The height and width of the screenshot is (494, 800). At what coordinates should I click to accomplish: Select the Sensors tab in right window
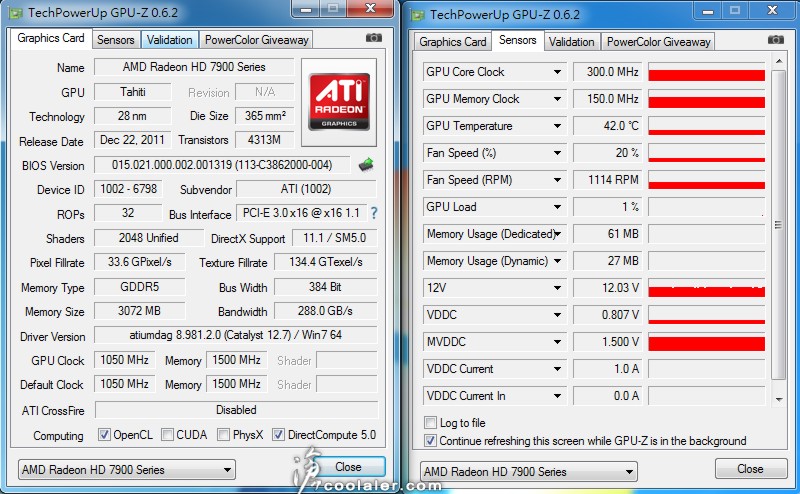coord(517,40)
